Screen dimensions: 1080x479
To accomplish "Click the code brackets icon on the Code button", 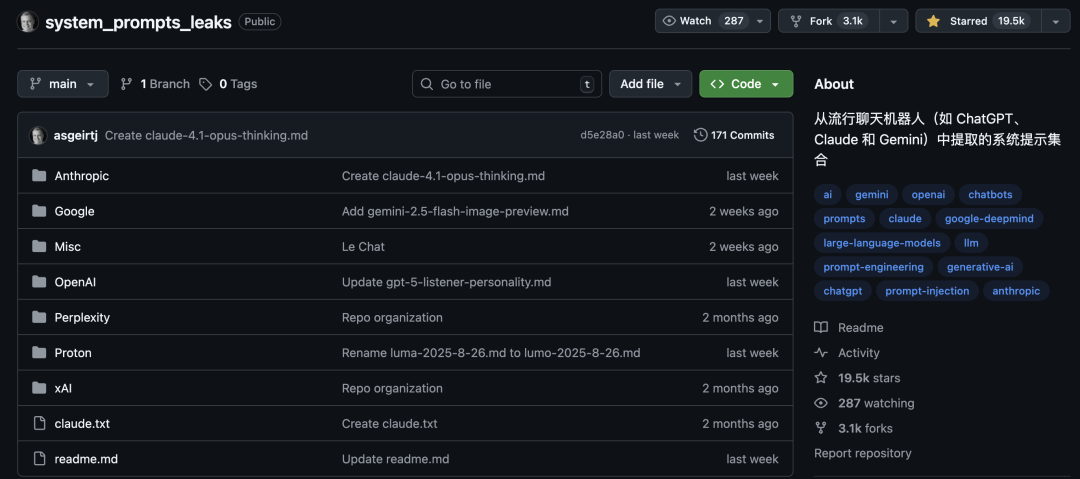I will (x=717, y=84).
